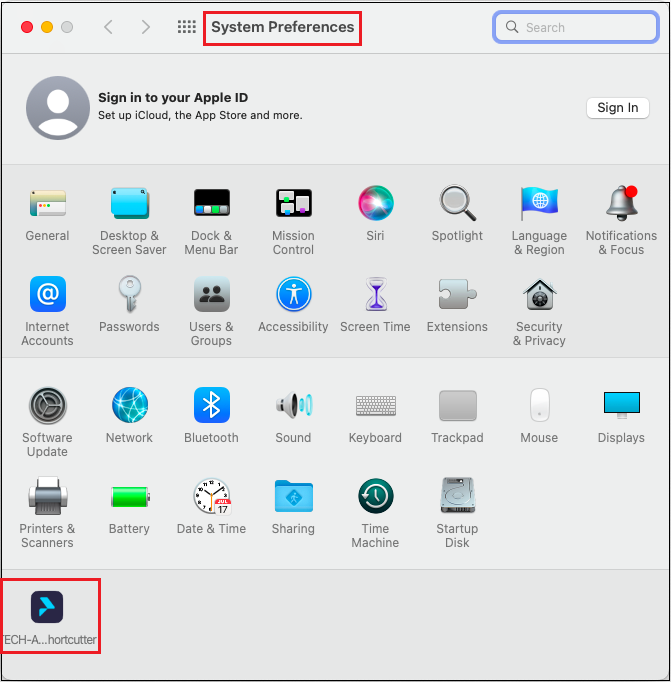The width and height of the screenshot is (671, 682).
Task: Go forward with the right chevron
Action: pos(146,27)
